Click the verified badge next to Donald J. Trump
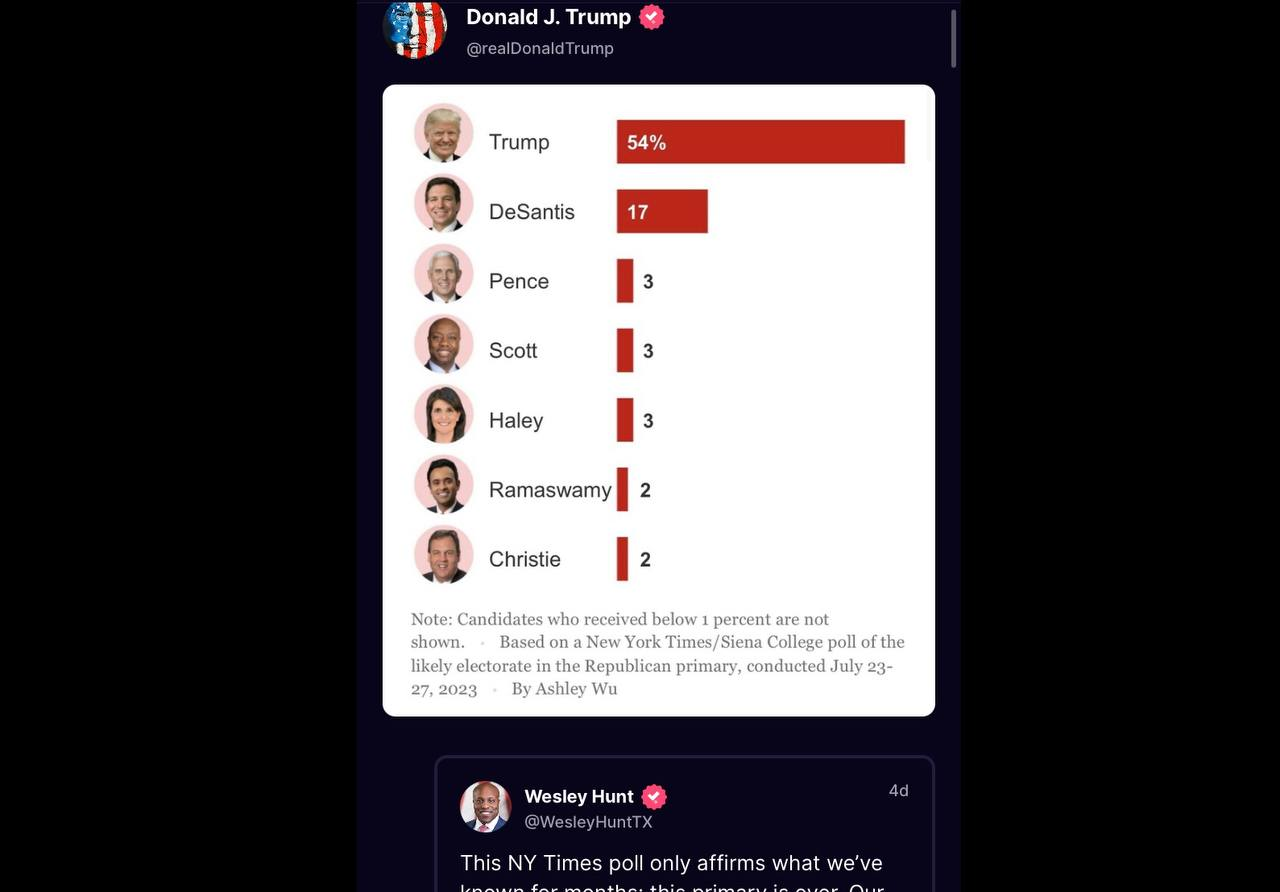 coord(652,17)
